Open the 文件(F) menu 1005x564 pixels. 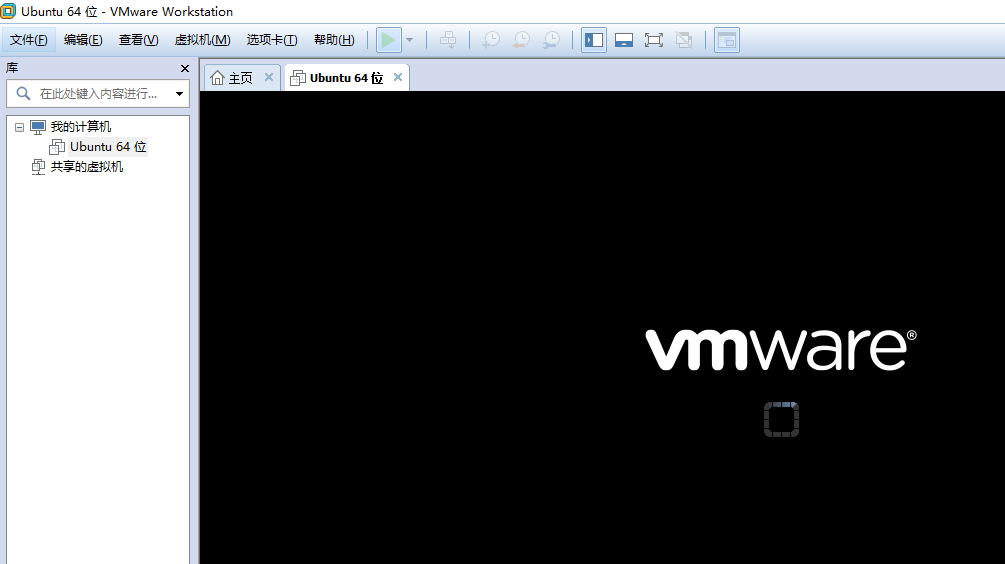[28, 40]
